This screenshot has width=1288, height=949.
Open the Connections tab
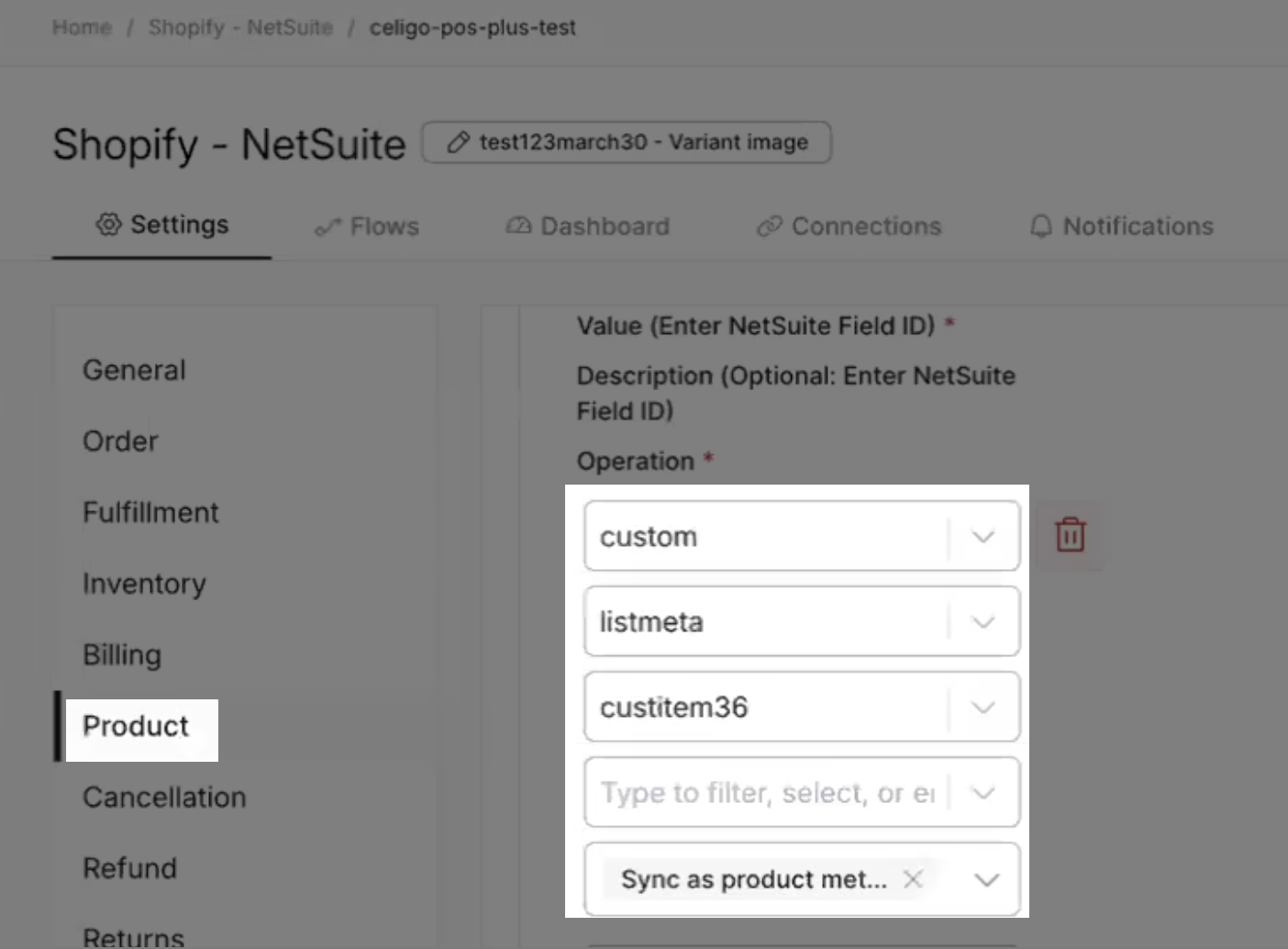point(849,226)
